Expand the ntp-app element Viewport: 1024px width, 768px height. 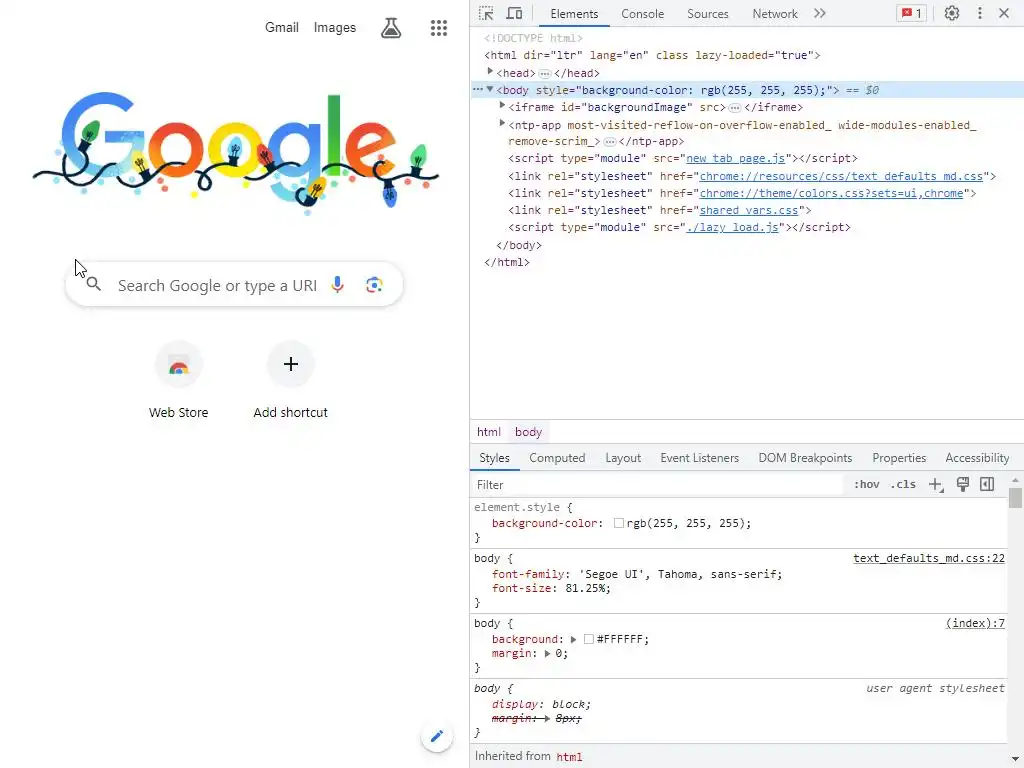(x=502, y=123)
